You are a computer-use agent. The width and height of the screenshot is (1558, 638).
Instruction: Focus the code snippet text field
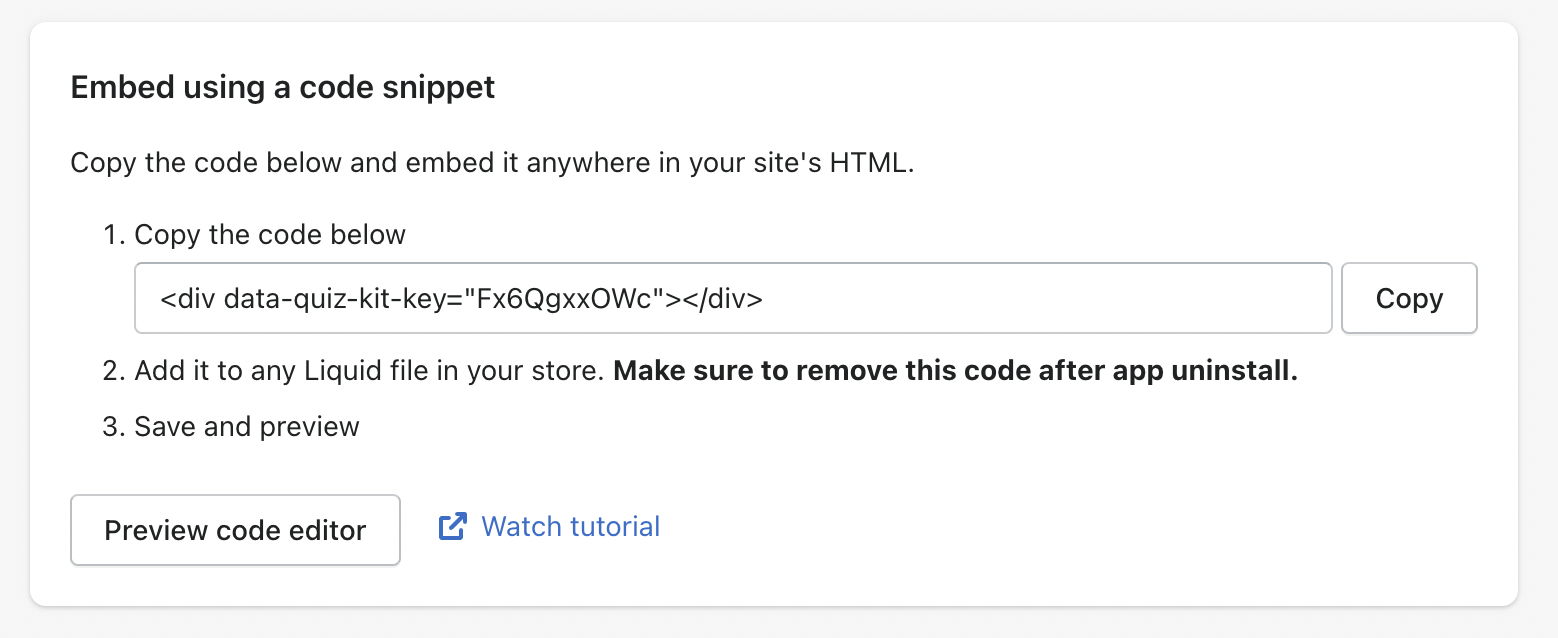click(733, 298)
